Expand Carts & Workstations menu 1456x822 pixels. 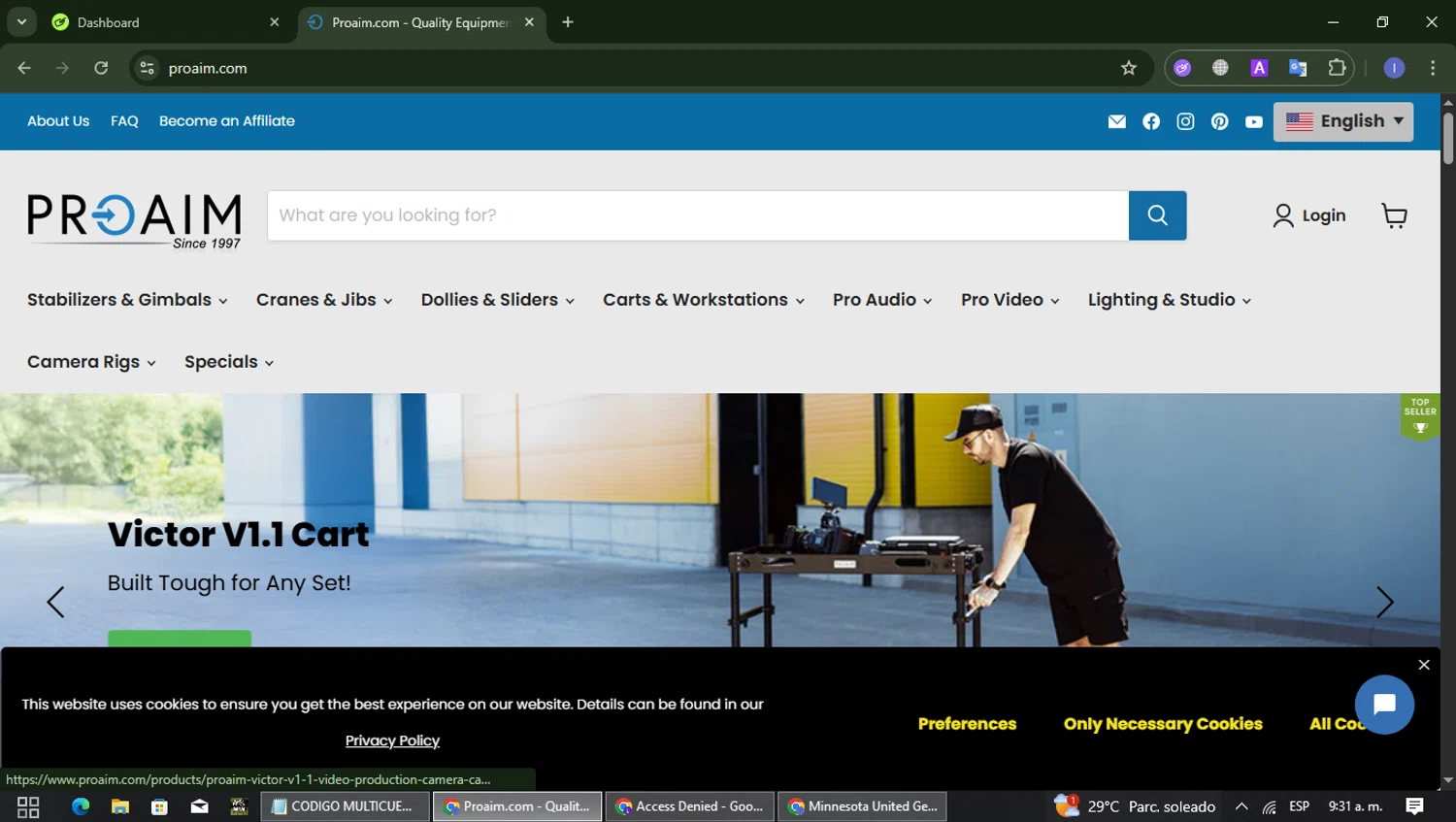click(x=704, y=300)
